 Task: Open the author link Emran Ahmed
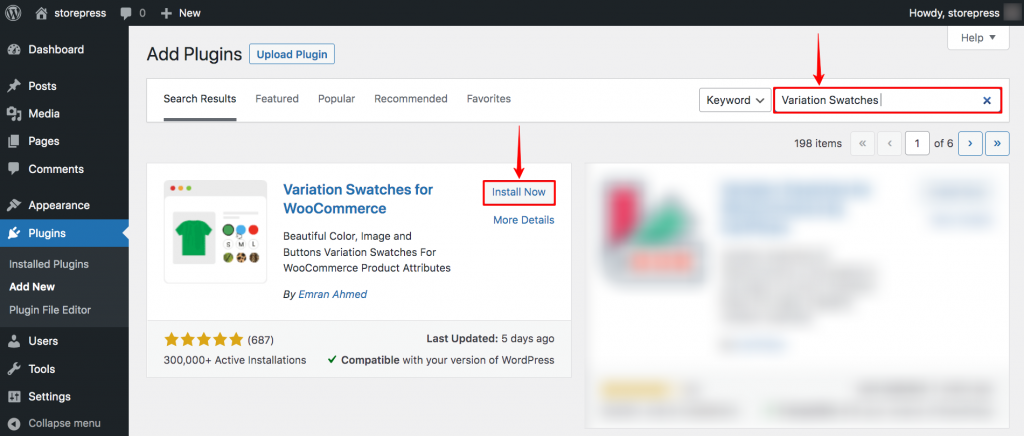click(332, 294)
